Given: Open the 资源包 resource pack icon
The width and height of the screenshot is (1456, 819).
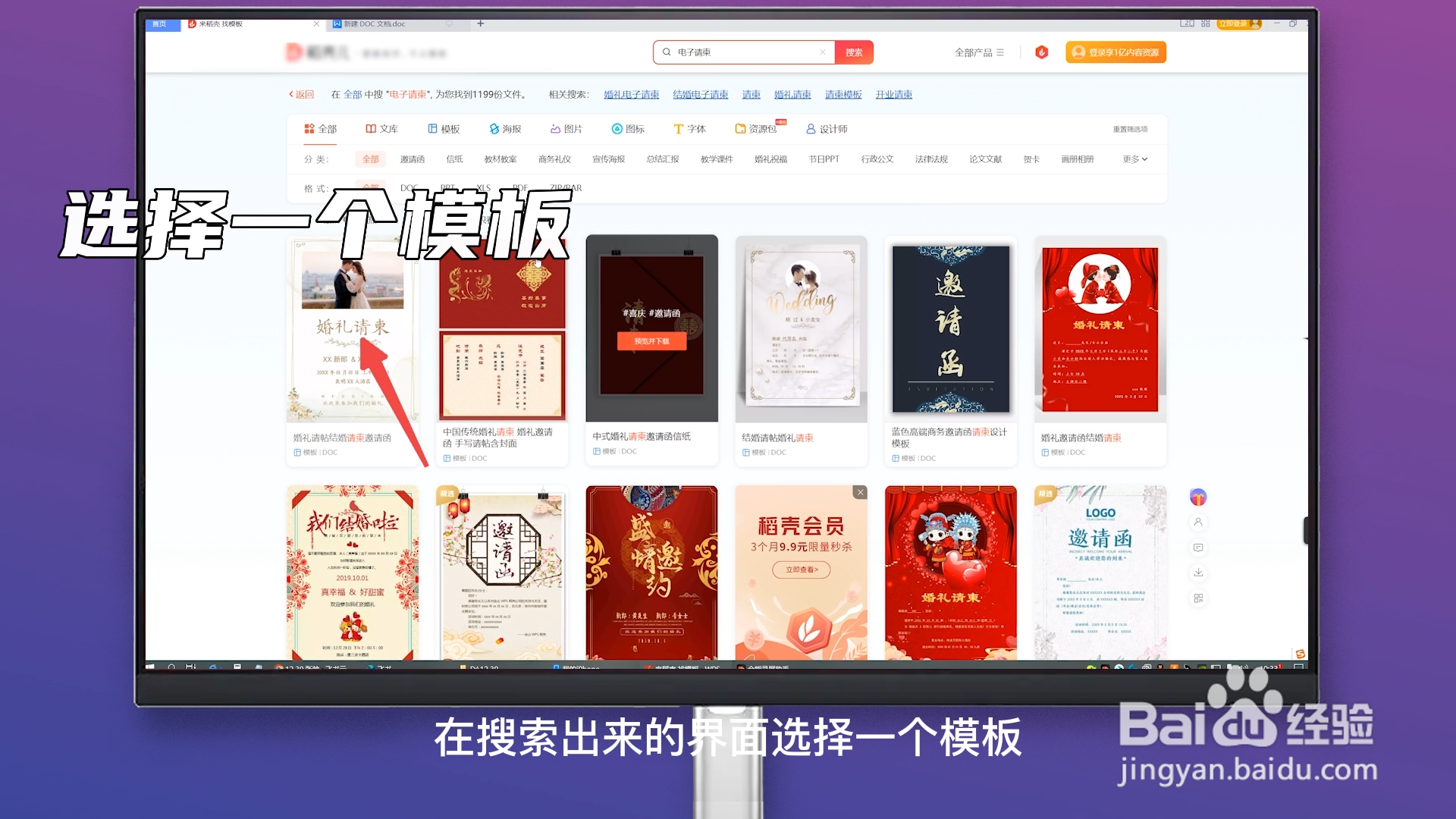Looking at the screenshot, I should (x=756, y=129).
